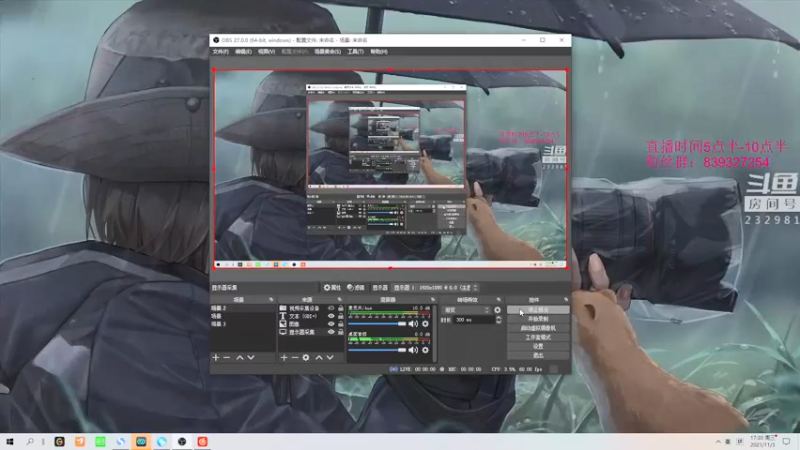Open the Windows Start menu
The image size is (800, 450).
point(10,442)
